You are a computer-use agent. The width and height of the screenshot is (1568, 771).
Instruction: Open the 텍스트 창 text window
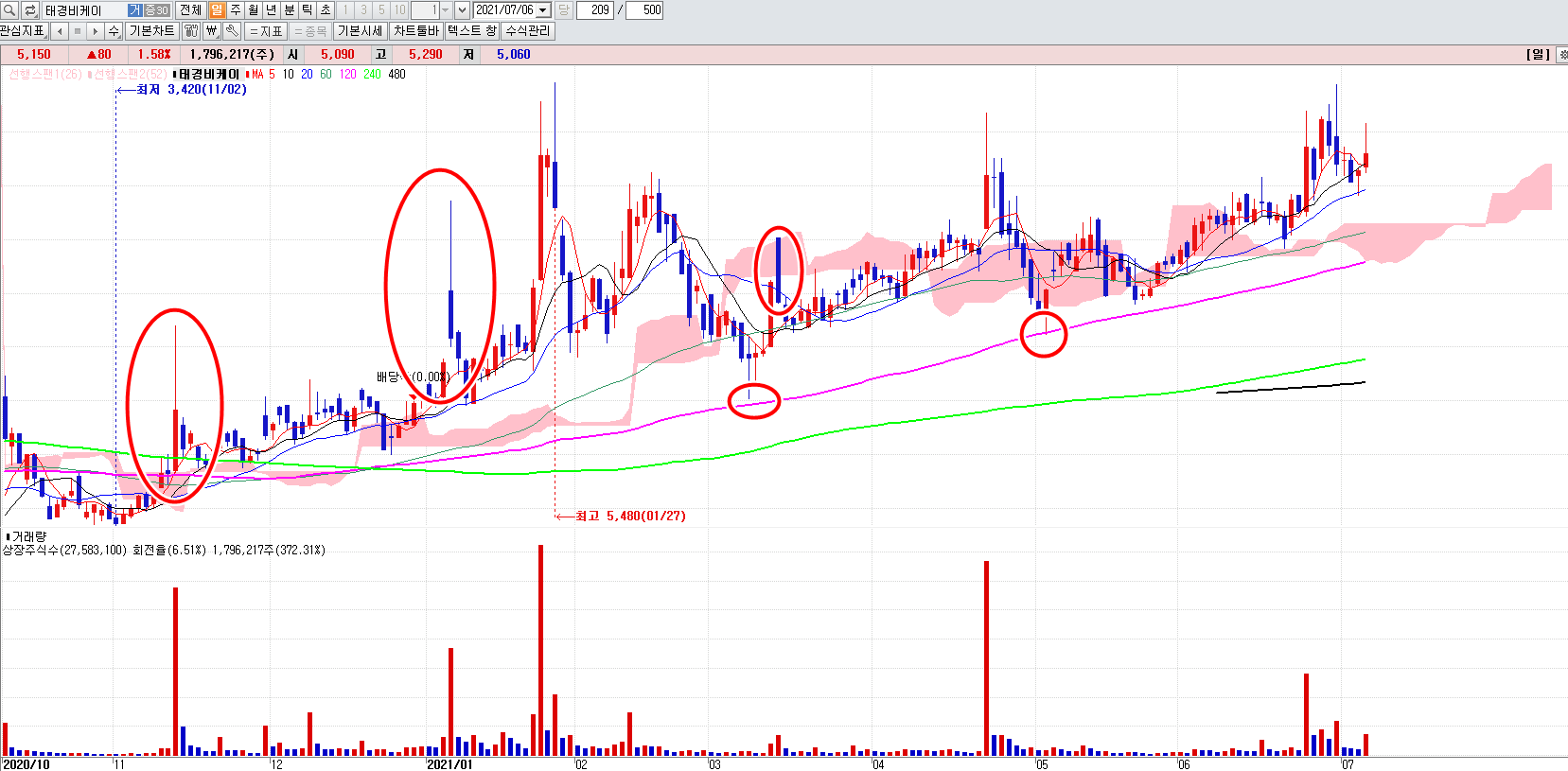(x=472, y=31)
